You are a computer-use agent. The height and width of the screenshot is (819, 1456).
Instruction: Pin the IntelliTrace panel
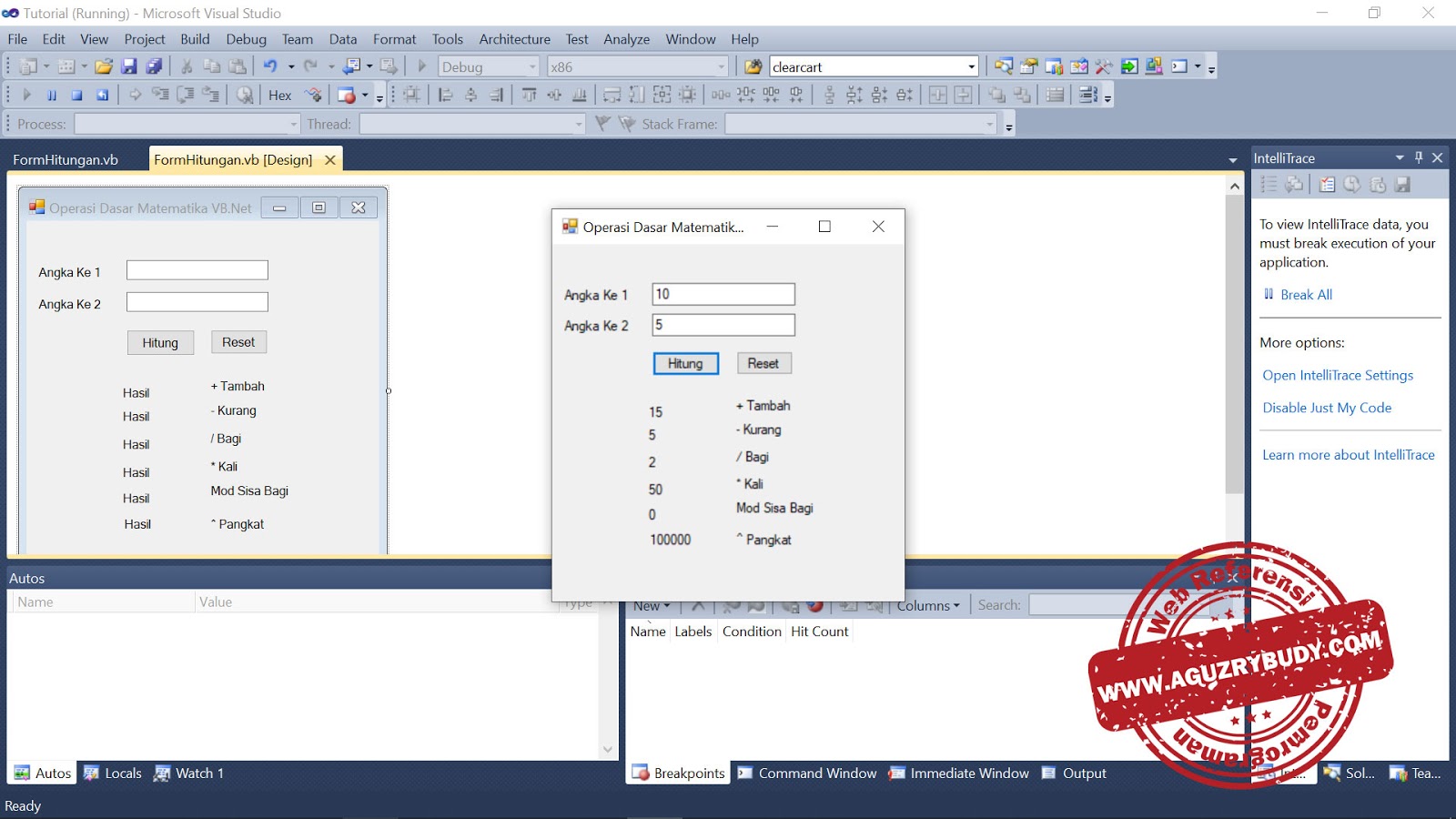click(1419, 157)
